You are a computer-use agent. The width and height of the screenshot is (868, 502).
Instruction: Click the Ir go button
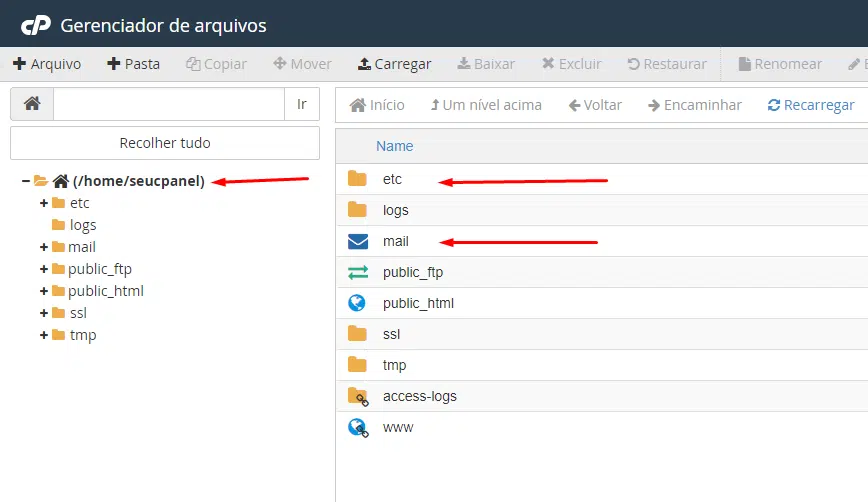[301, 104]
